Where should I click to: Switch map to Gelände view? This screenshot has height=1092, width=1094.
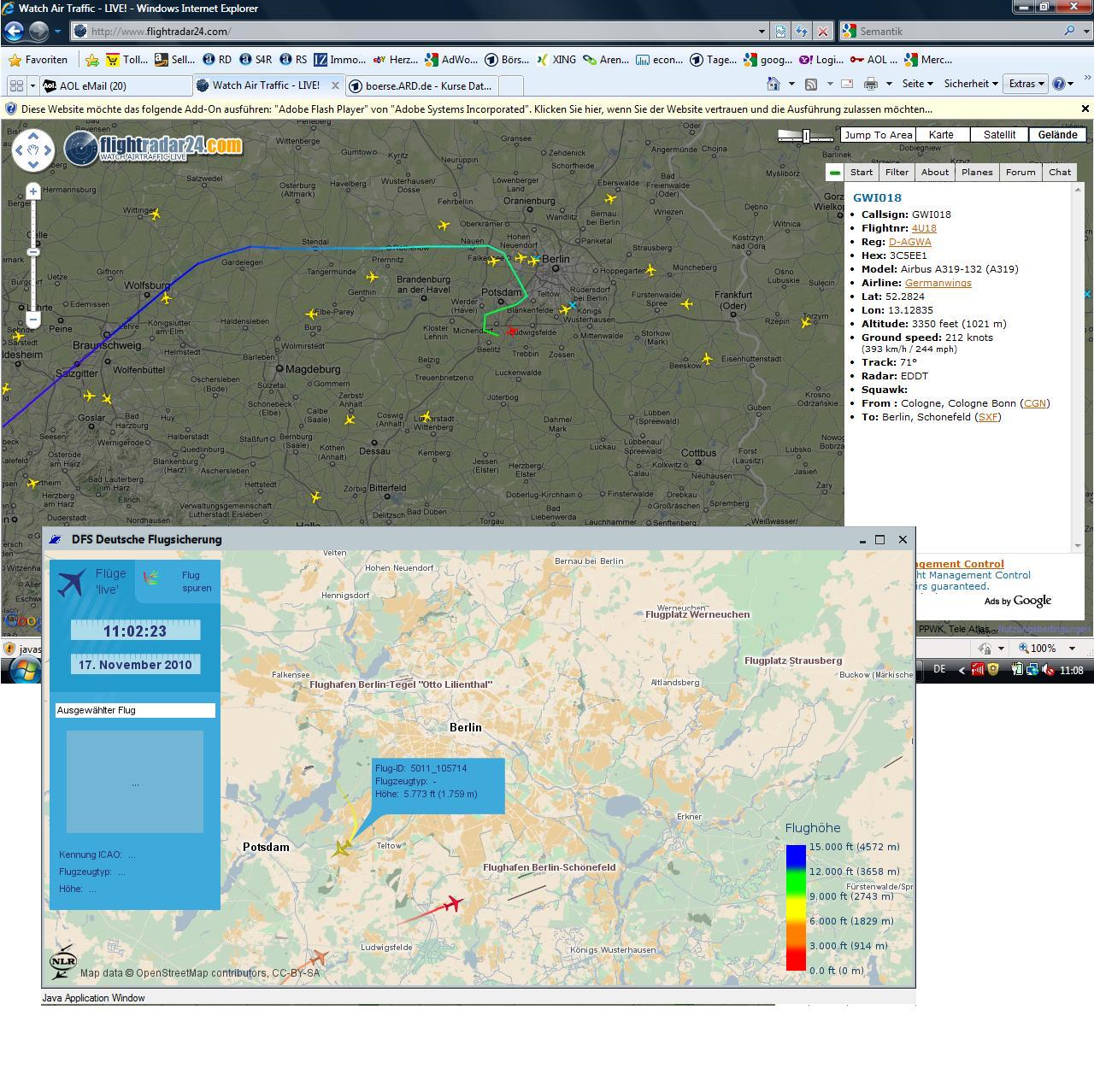tap(1057, 135)
